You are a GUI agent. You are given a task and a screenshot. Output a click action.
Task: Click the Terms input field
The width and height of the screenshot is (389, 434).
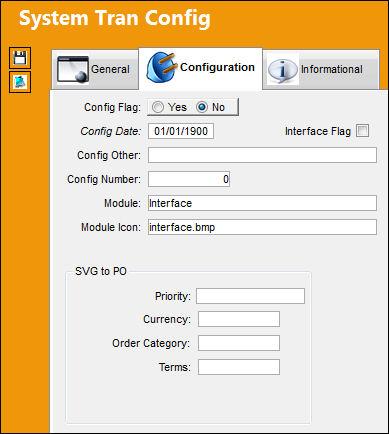point(239,367)
